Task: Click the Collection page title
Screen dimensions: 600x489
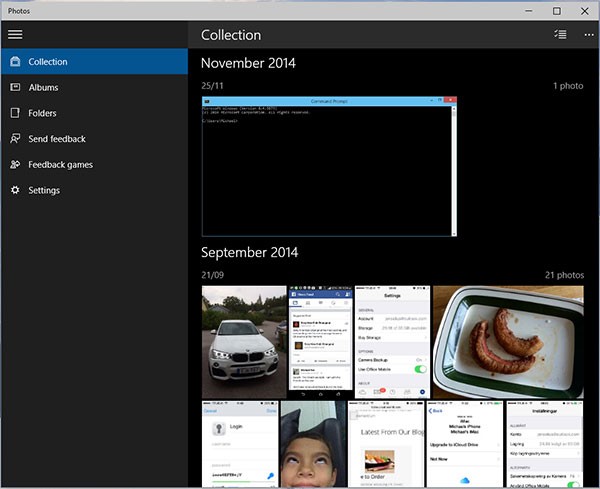Action: [x=231, y=35]
